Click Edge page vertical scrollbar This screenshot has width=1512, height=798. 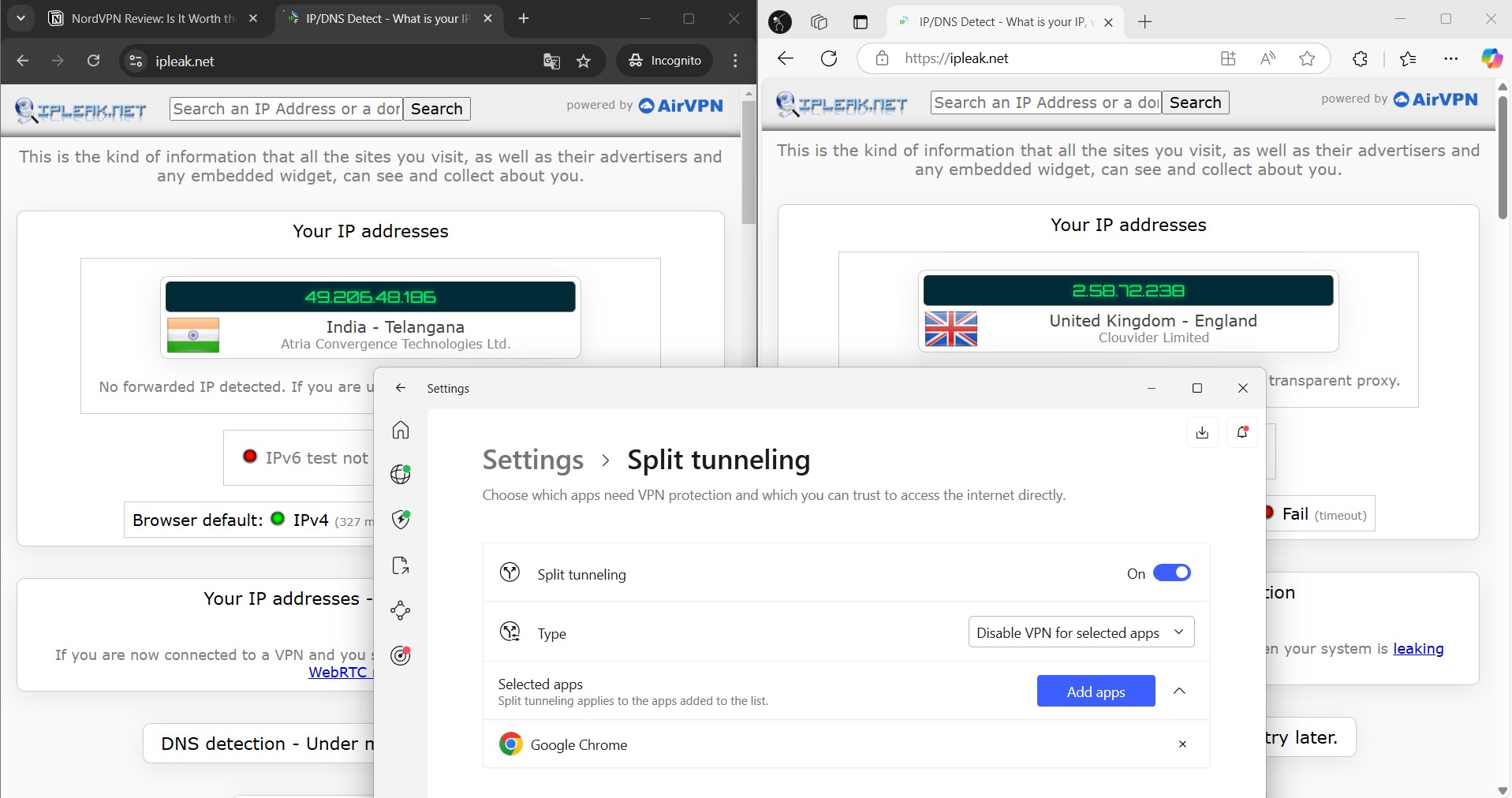[x=1503, y=158]
